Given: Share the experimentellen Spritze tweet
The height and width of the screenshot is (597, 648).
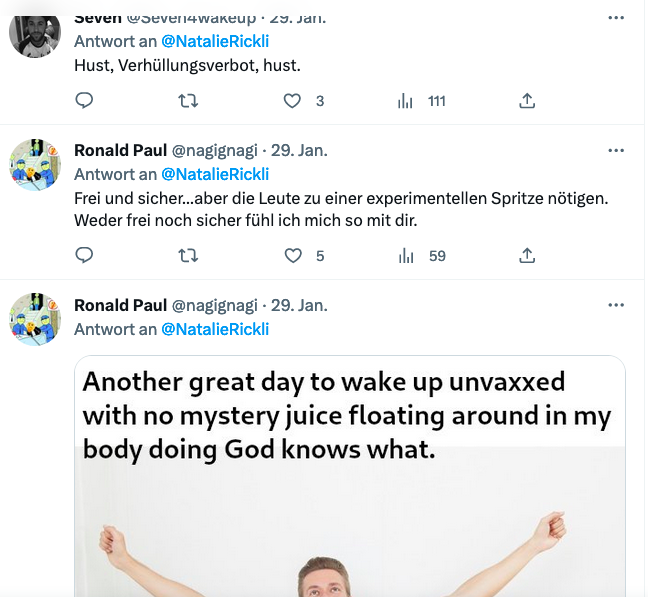Looking at the screenshot, I should (527, 256).
